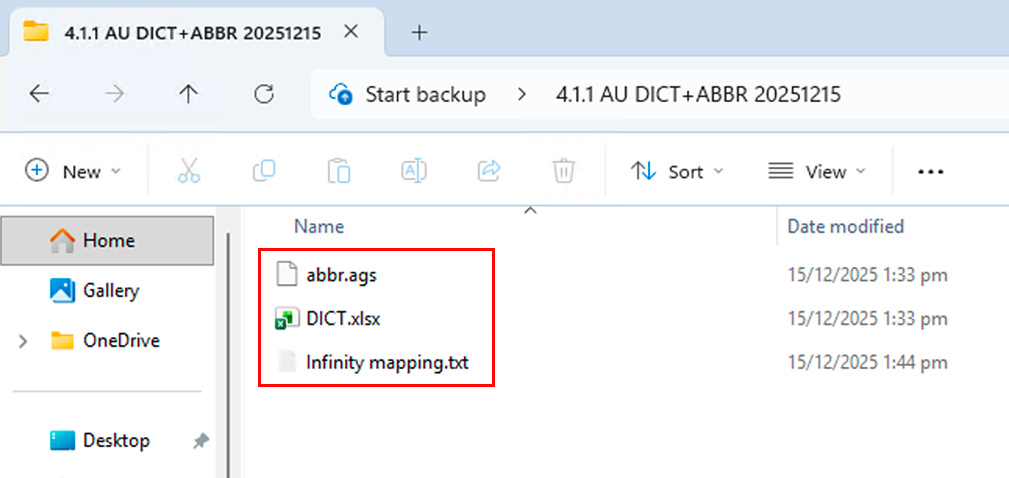The image size is (1009, 478).
Task: Close the 4.1.1 AU DICT+ABBR tab
Action: 351,32
